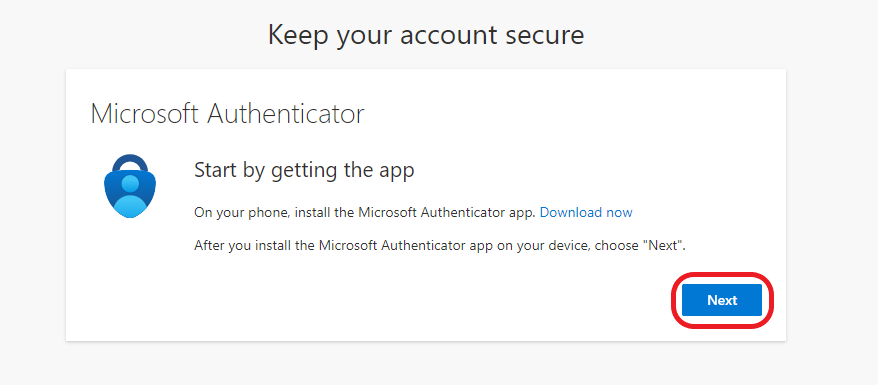The image size is (878, 385).
Task: Click the quoted "Next" in the instructions
Action: 662,245
